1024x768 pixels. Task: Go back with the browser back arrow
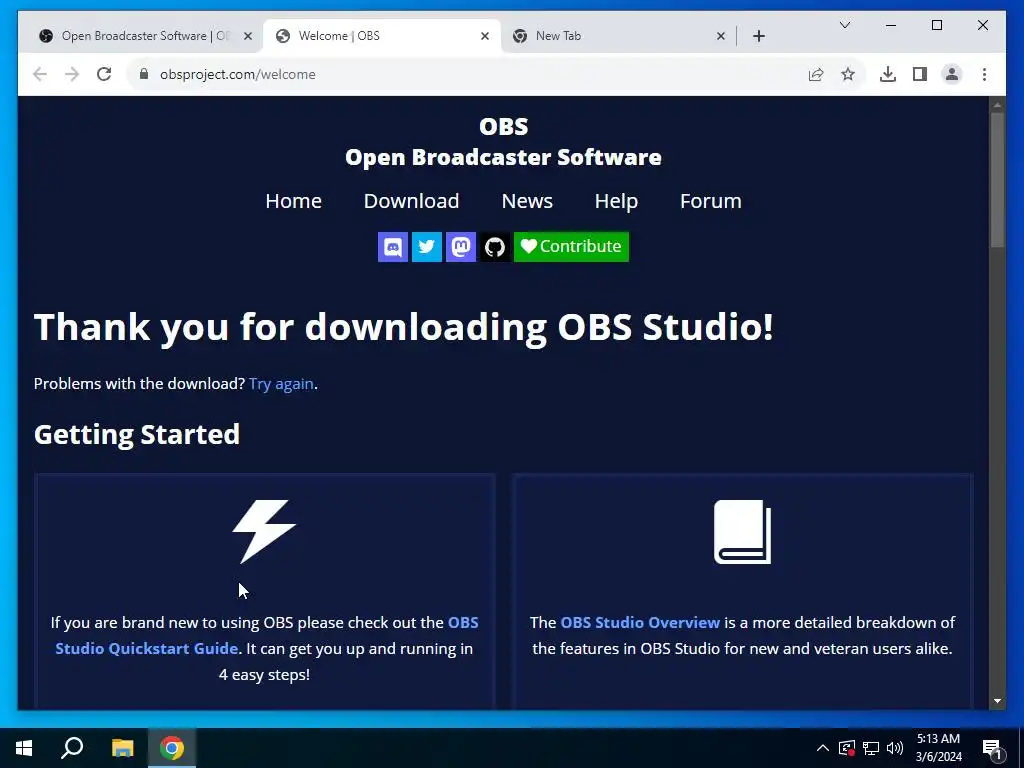pyautogui.click(x=40, y=74)
